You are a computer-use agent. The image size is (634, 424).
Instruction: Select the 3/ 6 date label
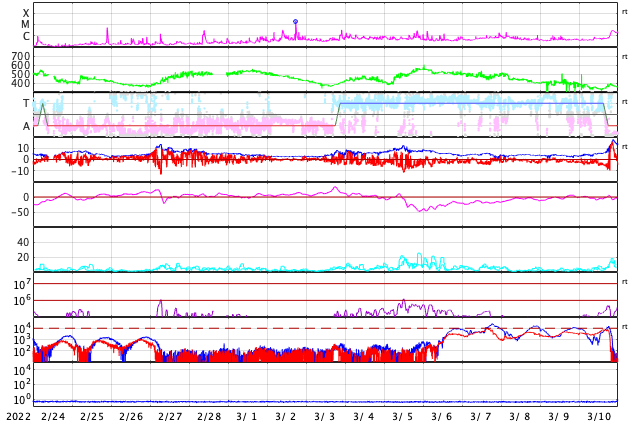coord(442,417)
